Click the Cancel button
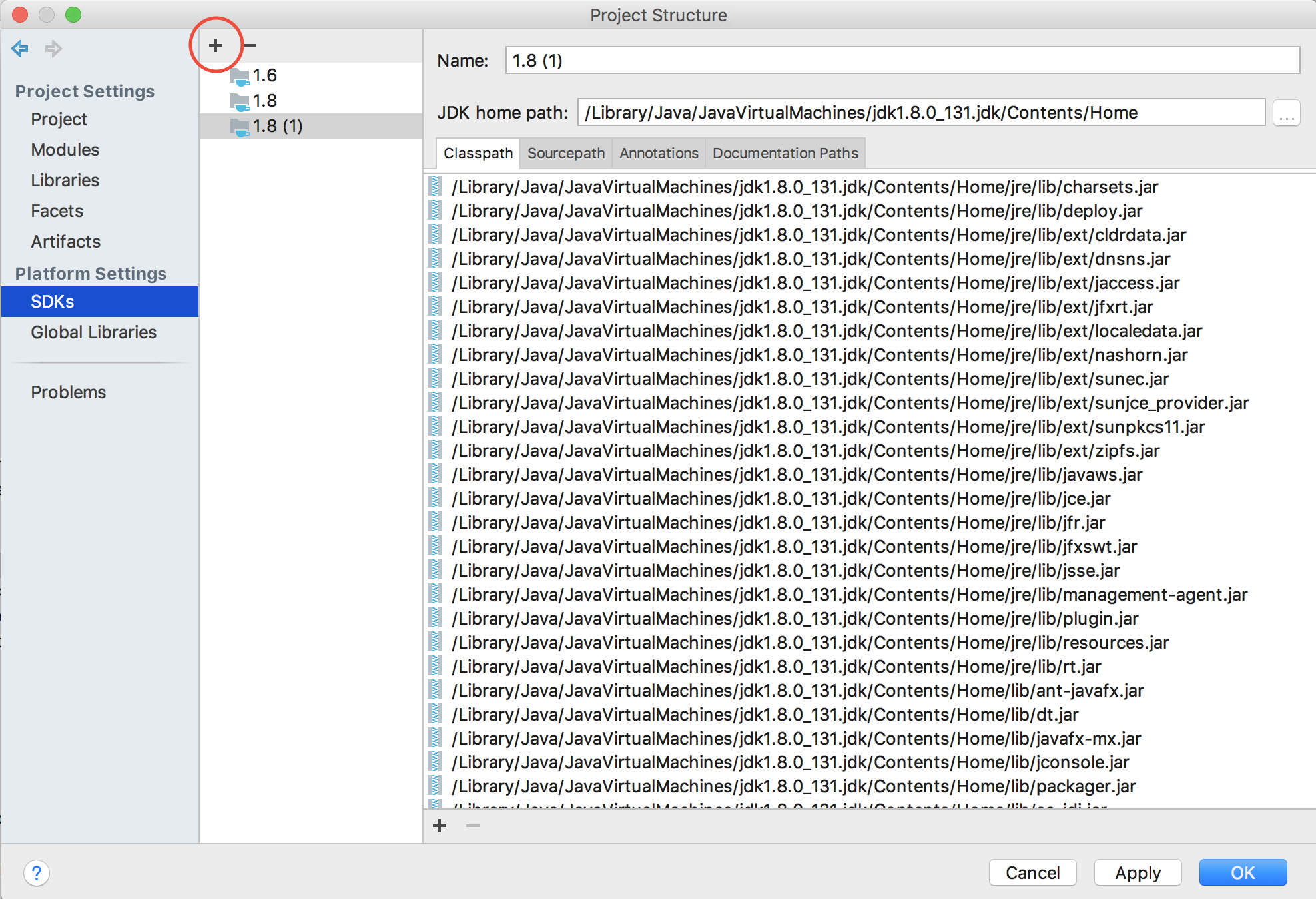 point(1032,873)
